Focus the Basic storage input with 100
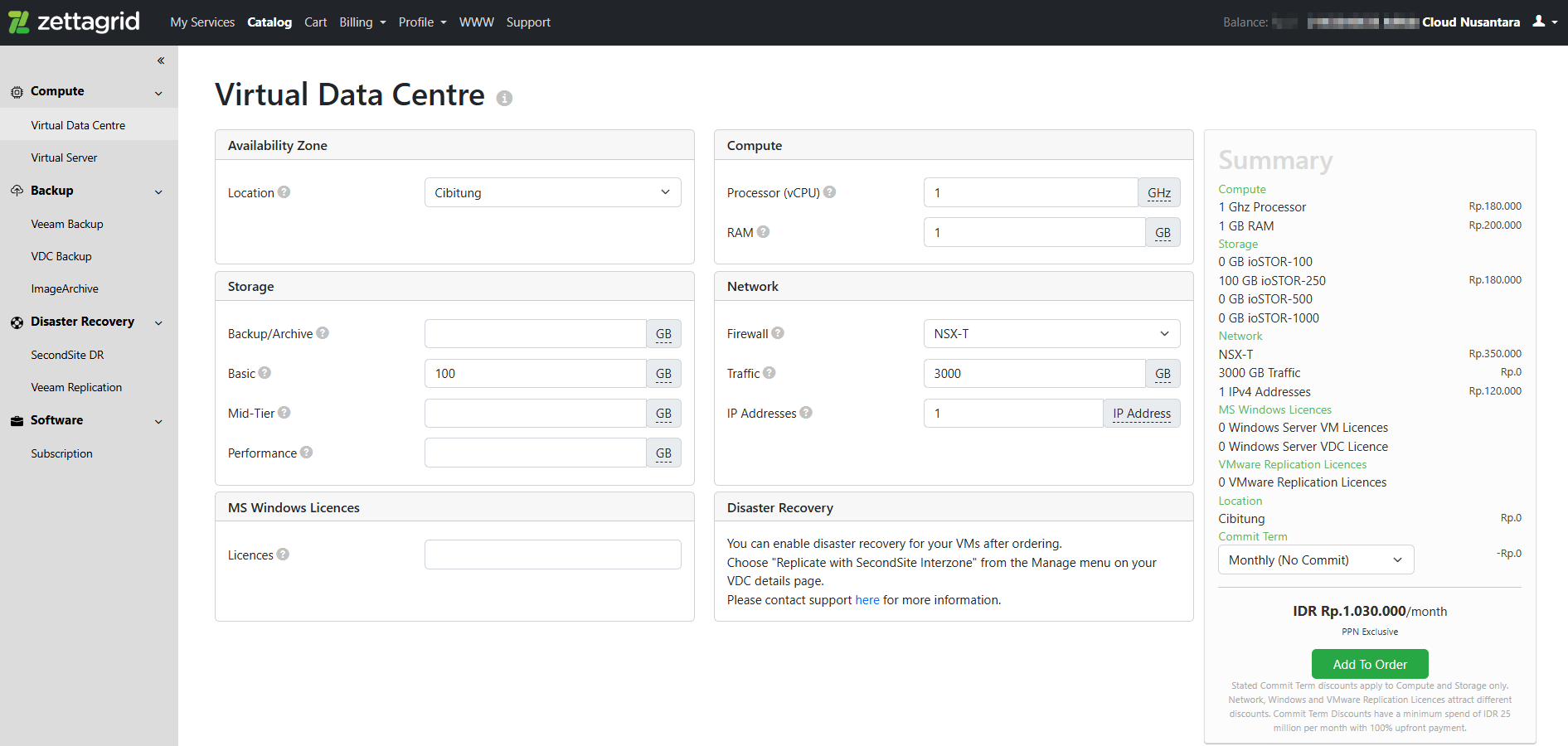 536,373
